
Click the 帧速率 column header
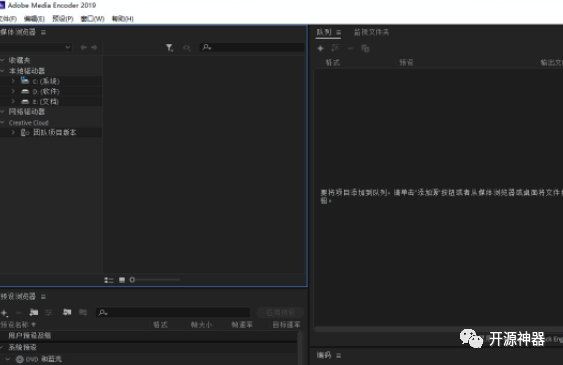pos(242,325)
